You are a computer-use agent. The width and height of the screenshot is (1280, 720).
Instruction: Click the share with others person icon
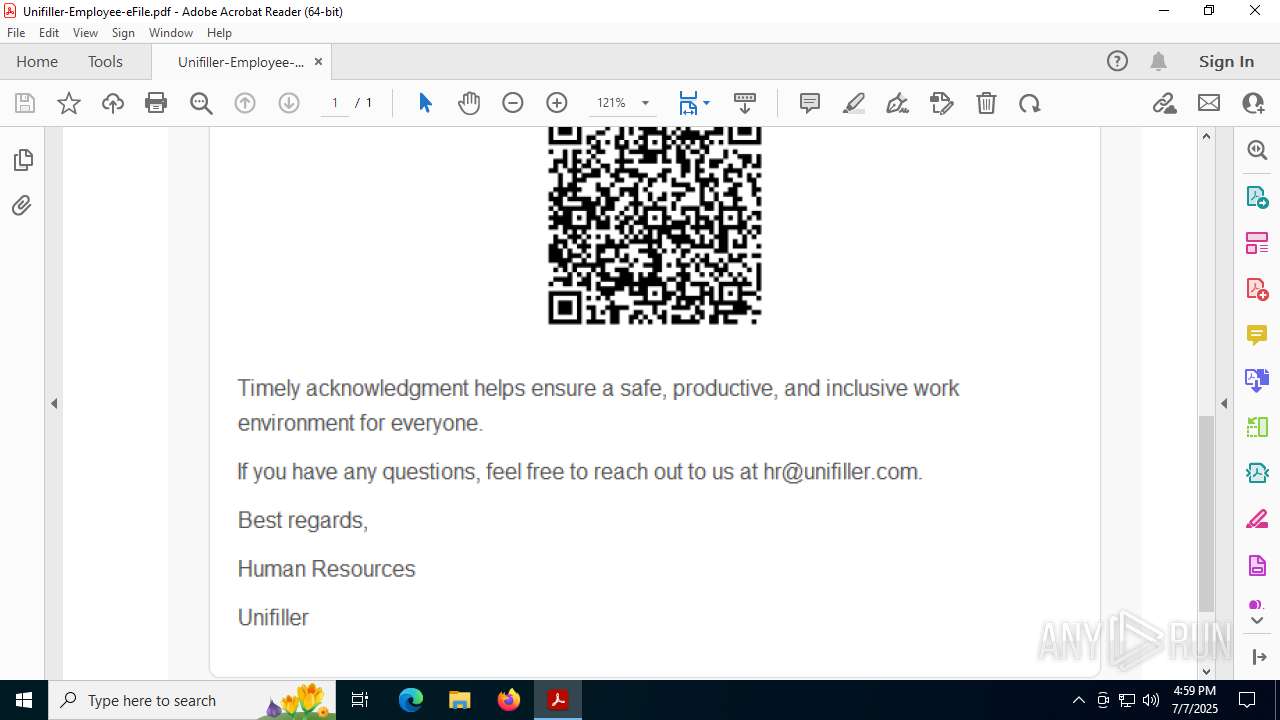click(x=1253, y=103)
